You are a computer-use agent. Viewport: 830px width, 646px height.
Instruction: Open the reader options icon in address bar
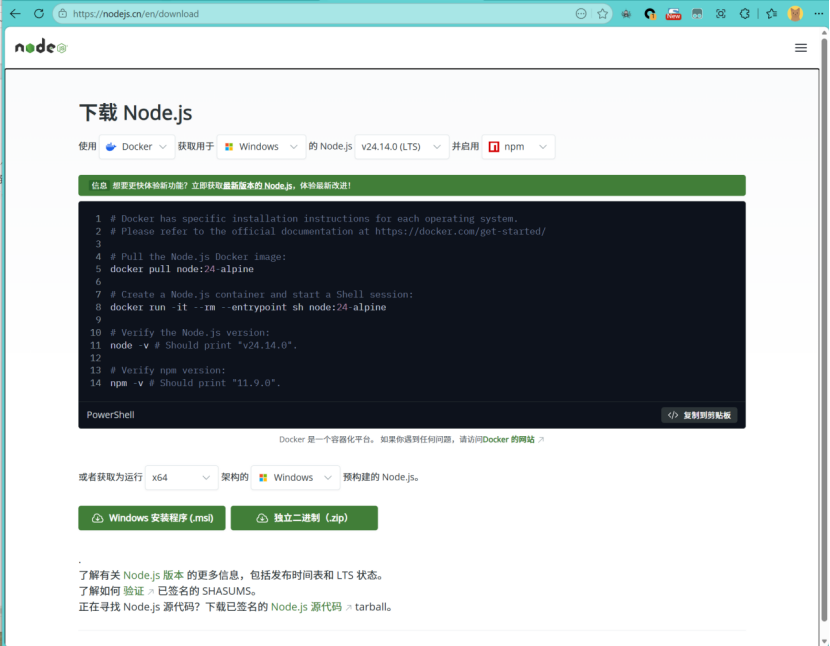click(x=581, y=14)
